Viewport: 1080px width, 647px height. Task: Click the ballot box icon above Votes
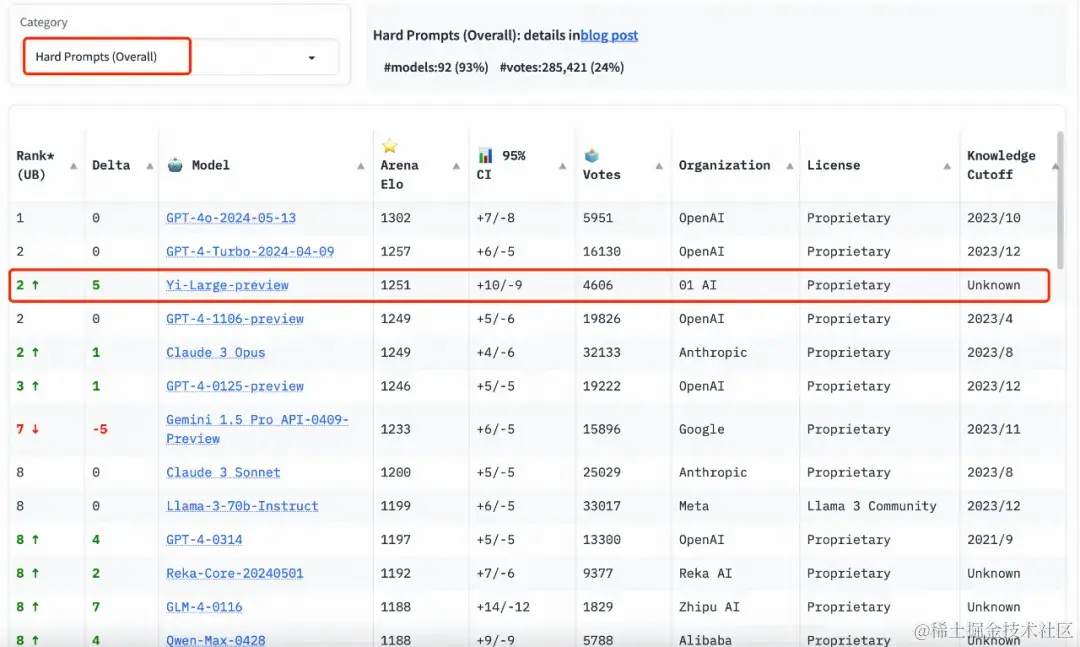(591, 156)
